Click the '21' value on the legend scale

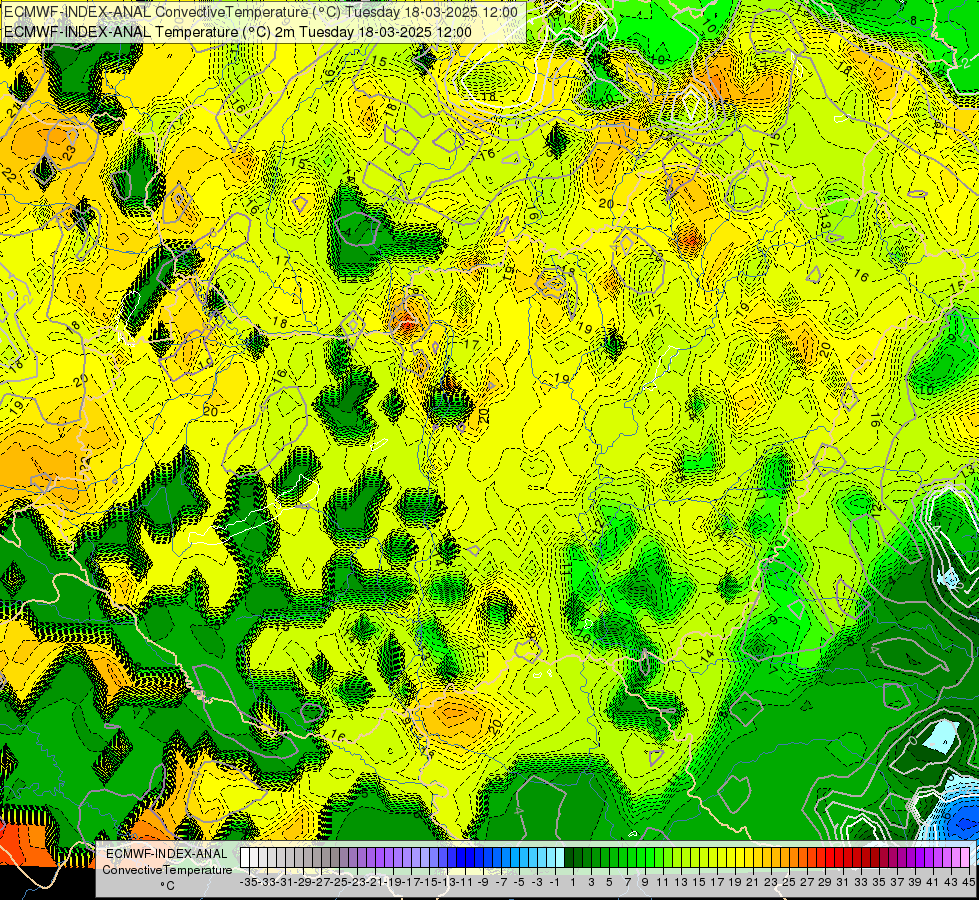point(752,881)
